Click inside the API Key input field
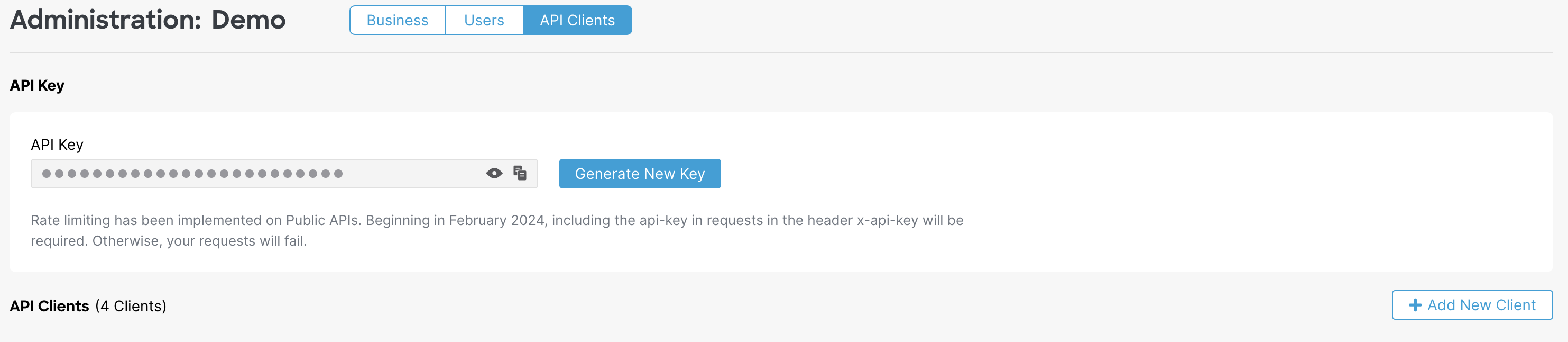This screenshot has width=1568, height=342. point(244,173)
